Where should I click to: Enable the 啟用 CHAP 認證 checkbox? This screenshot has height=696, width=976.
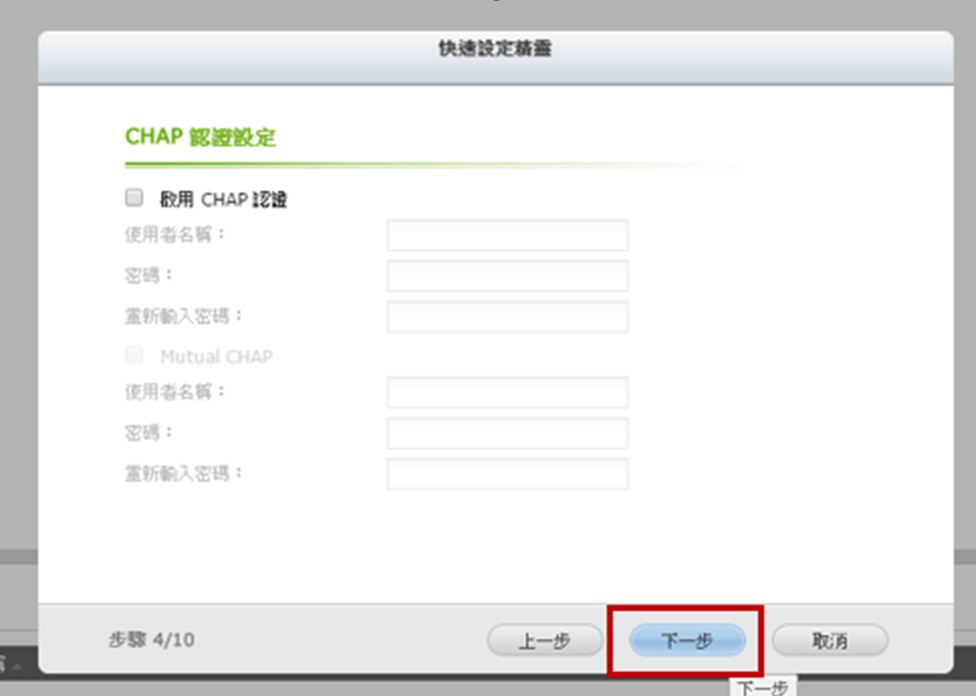134,198
